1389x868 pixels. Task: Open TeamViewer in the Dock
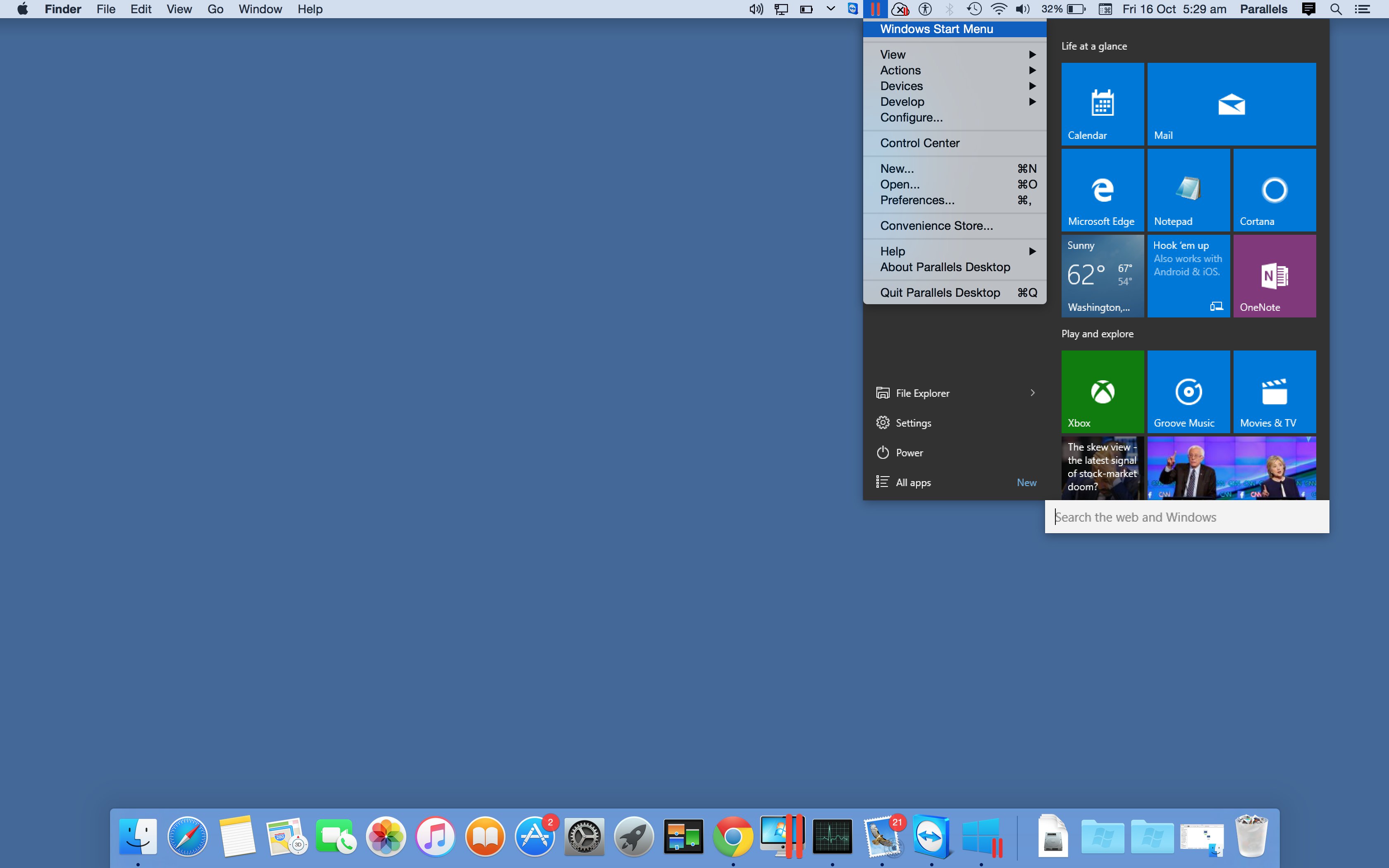click(931, 836)
